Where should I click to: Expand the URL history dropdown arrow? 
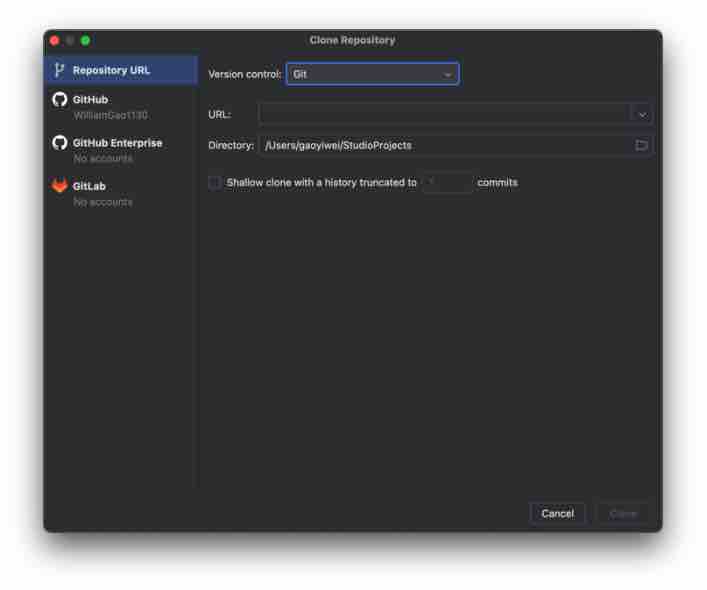[642, 115]
